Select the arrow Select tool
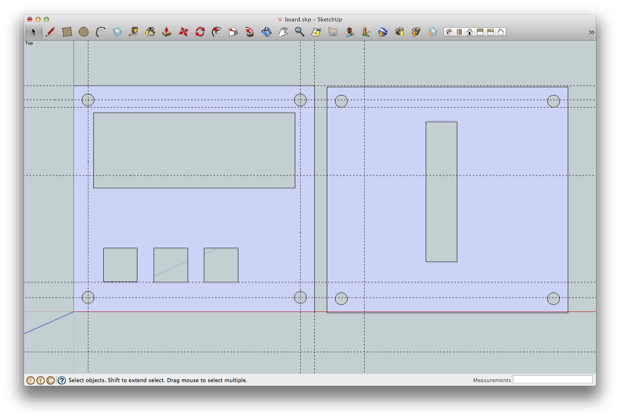 point(33,32)
